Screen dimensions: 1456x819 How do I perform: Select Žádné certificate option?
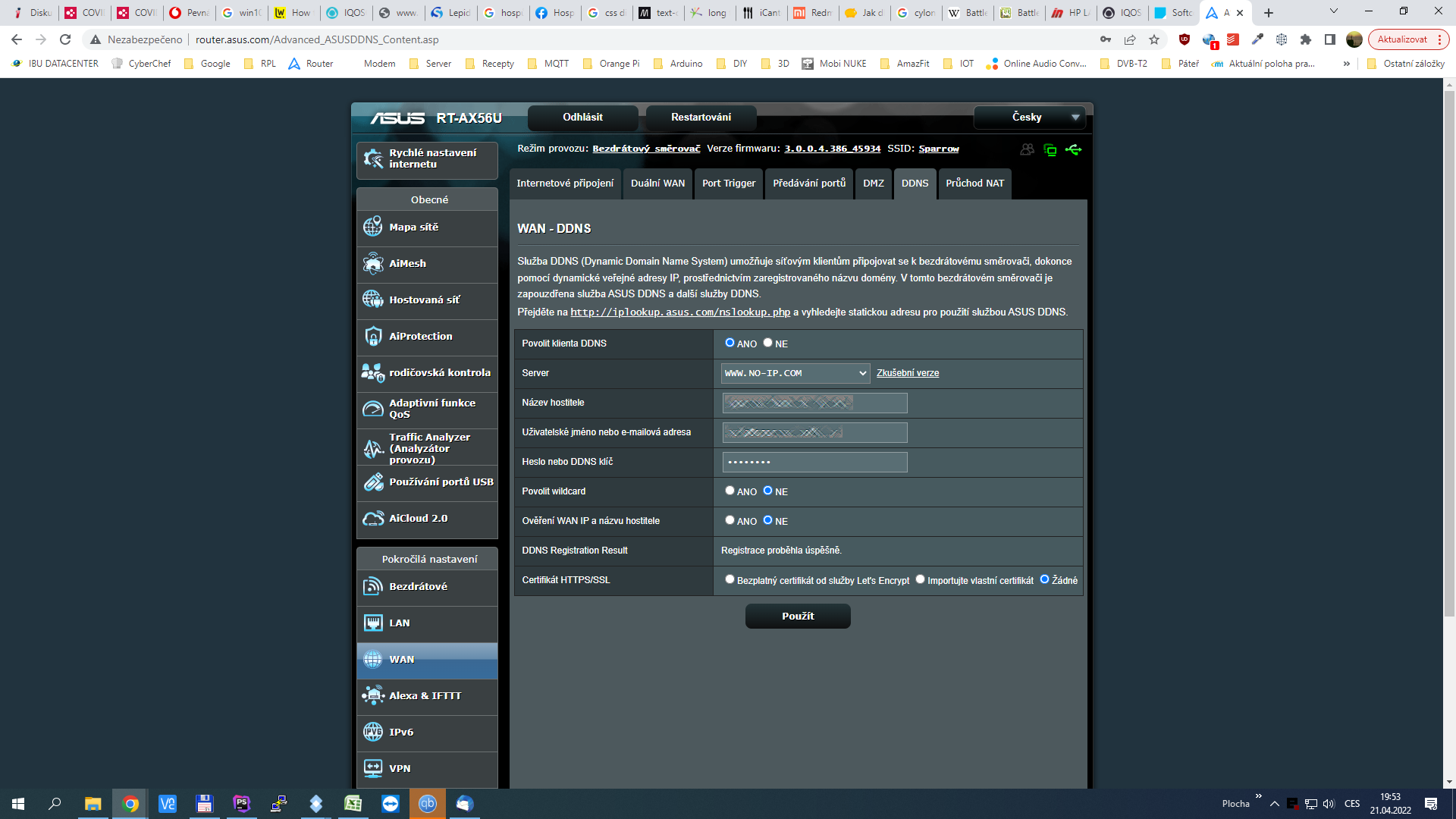coord(1044,579)
